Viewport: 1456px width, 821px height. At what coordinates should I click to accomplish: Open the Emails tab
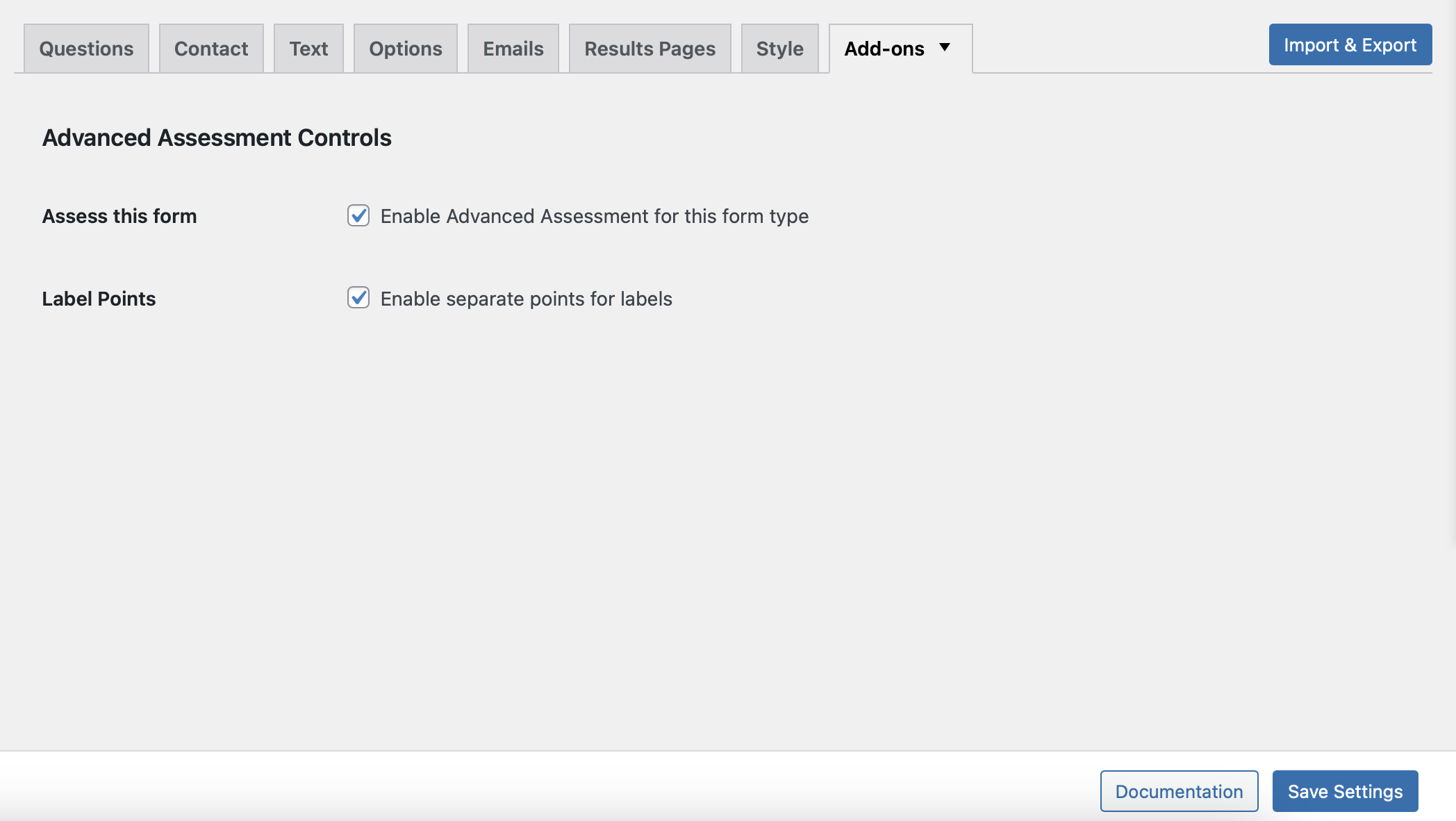pyautogui.click(x=513, y=47)
